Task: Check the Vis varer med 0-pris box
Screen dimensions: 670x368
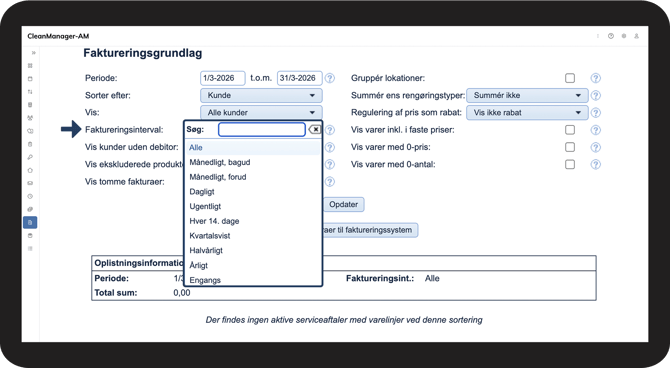Action: [x=570, y=147]
